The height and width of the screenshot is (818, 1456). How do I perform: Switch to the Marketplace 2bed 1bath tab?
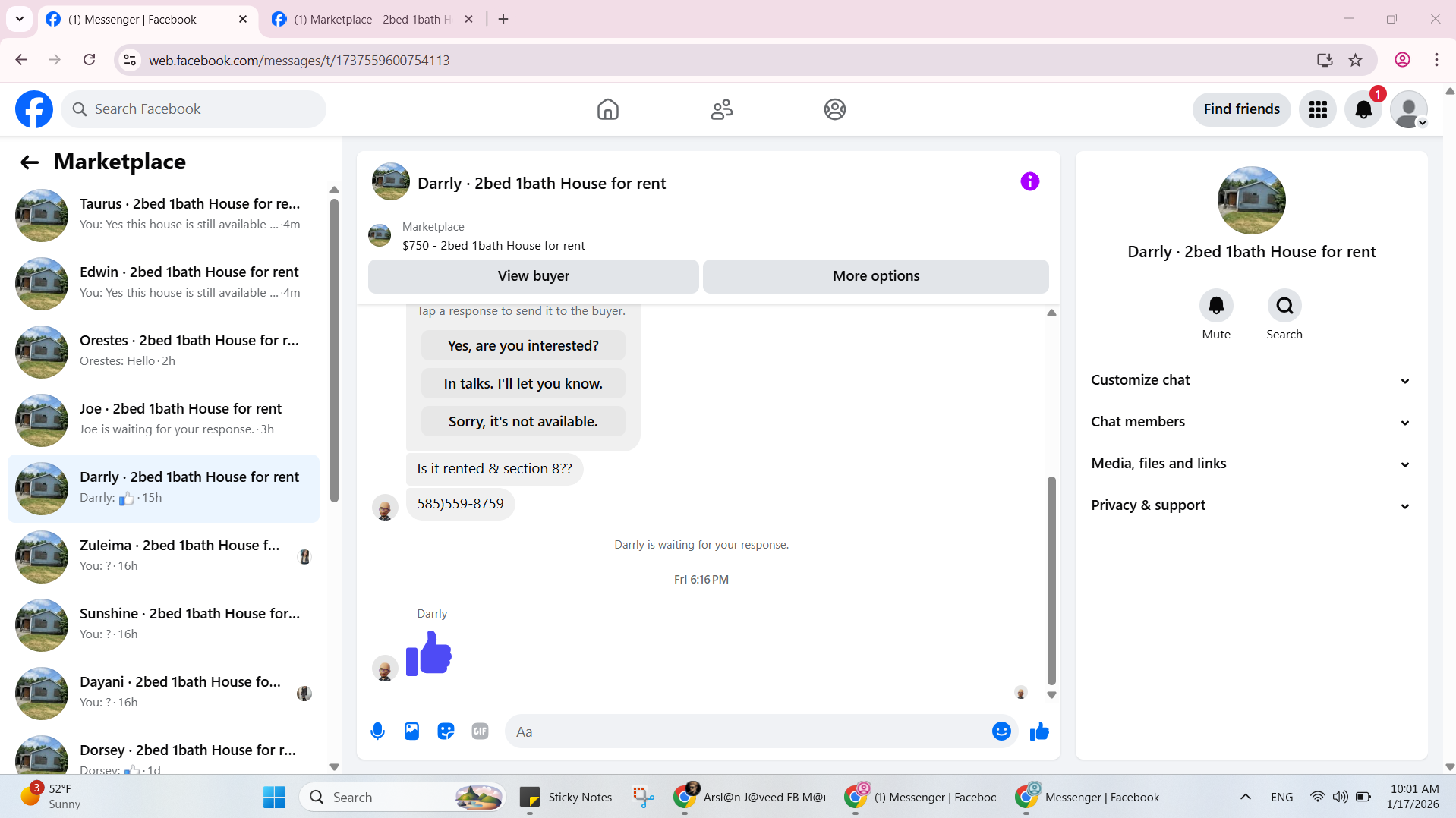[x=373, y=19]
